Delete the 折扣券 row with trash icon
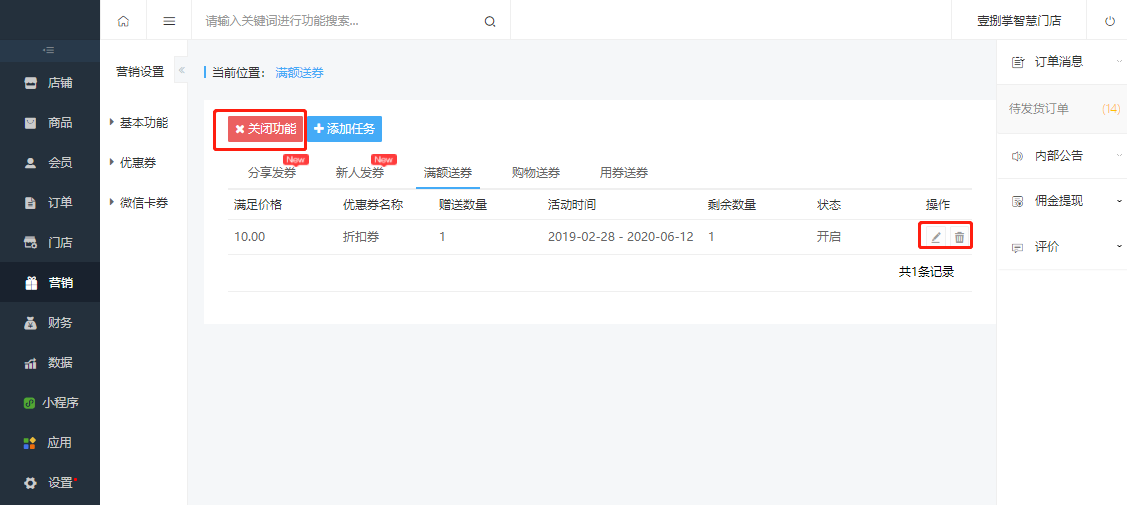The height and width of the screenshot is (505, 1127). (959, 236)
